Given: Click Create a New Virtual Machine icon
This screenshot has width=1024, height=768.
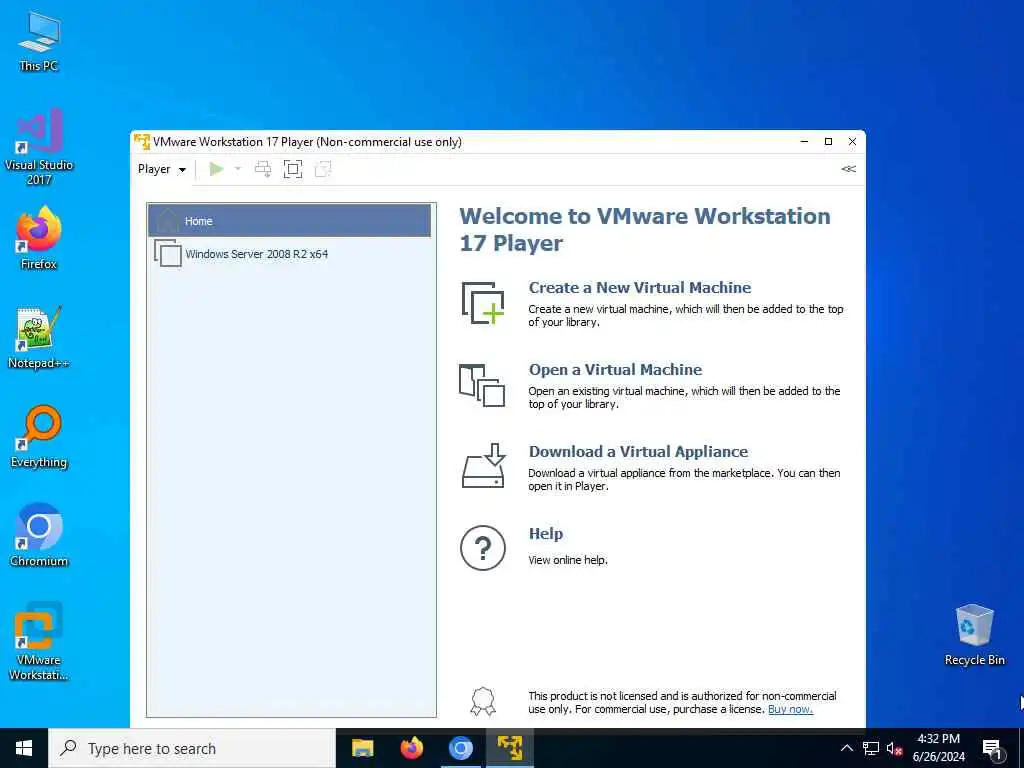Looking at the screenshot, I should (483, 303).
